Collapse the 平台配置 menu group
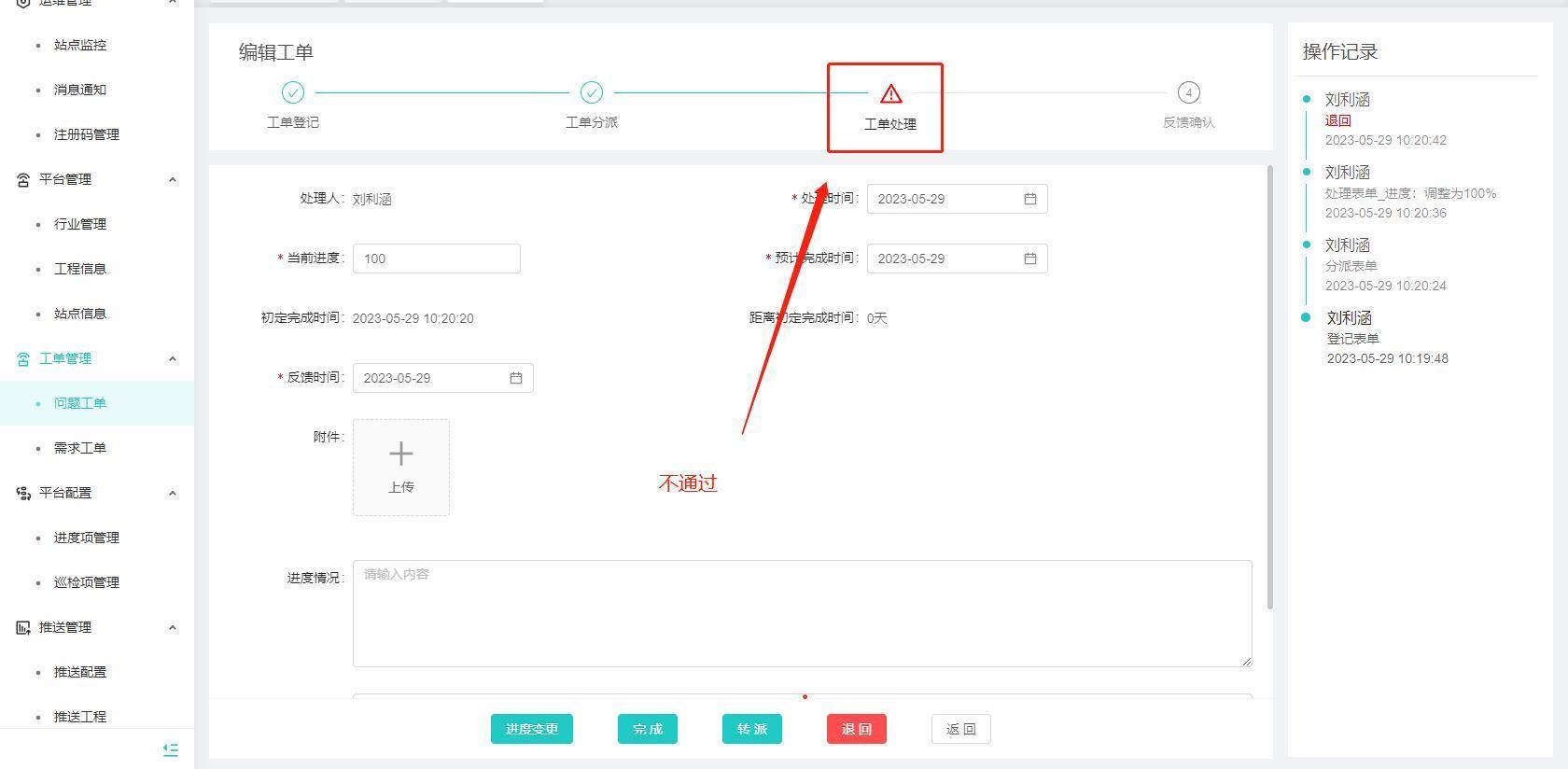The height and width of the screenshot is (769, 1568). click(x=173, y=493)
